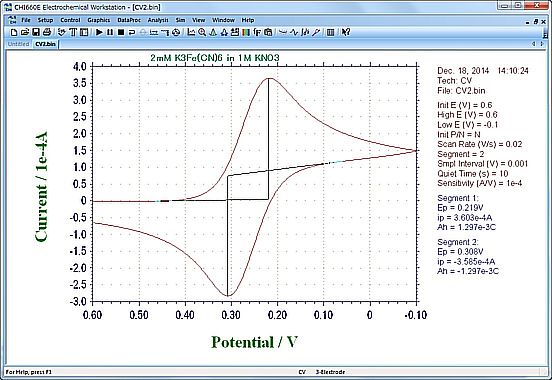Image resolution: width=552 pixels, height=380 pixels.
Task: Click the plot title '2mM K3Fe(CN)6 in 1M KNO3'
Action: point(215,57)
